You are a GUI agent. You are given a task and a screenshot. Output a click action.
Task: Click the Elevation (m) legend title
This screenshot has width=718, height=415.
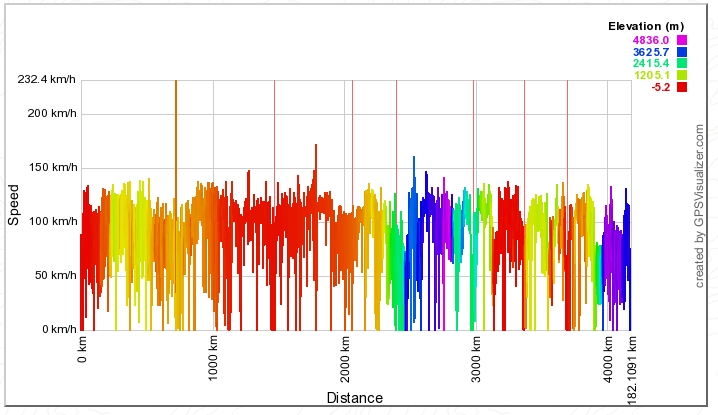click(x=648, y=26)
